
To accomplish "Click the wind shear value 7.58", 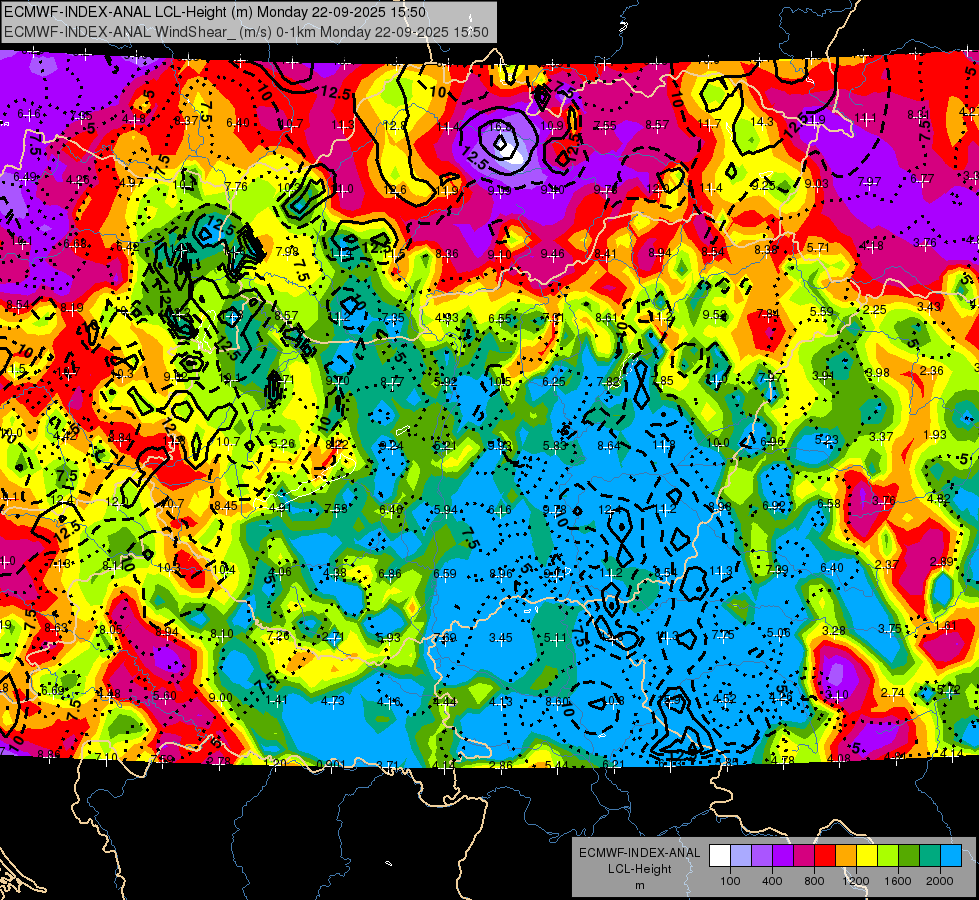I will 336,509.
